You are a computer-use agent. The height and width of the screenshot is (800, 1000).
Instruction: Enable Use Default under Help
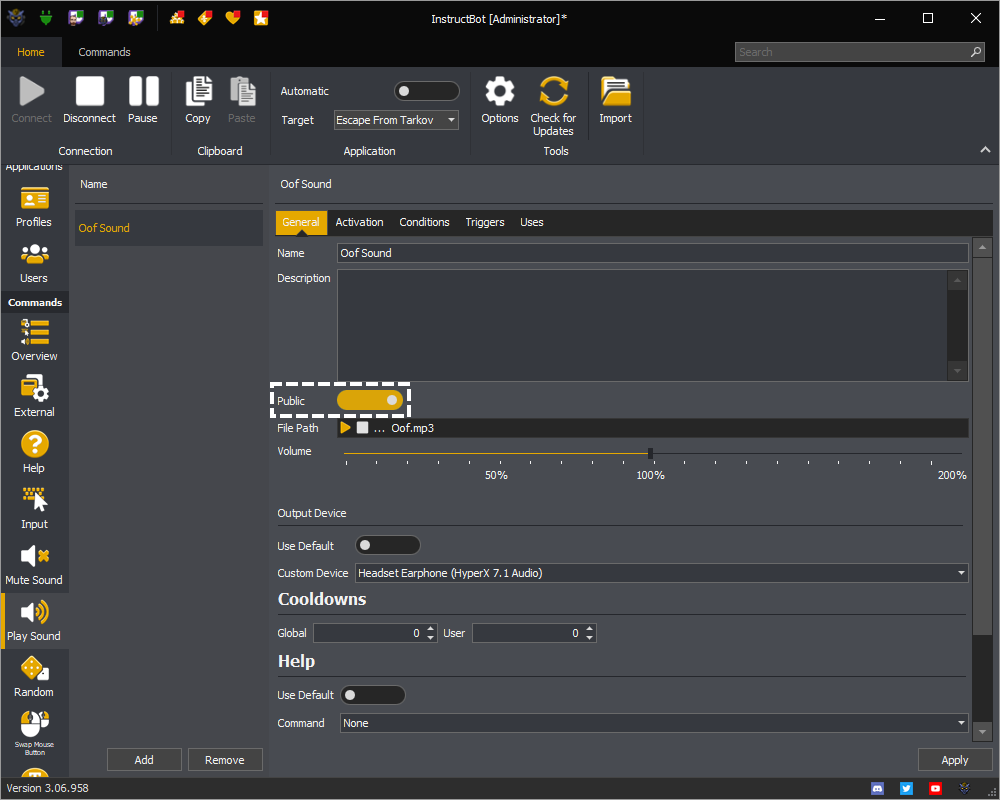(x=372, y=695)
